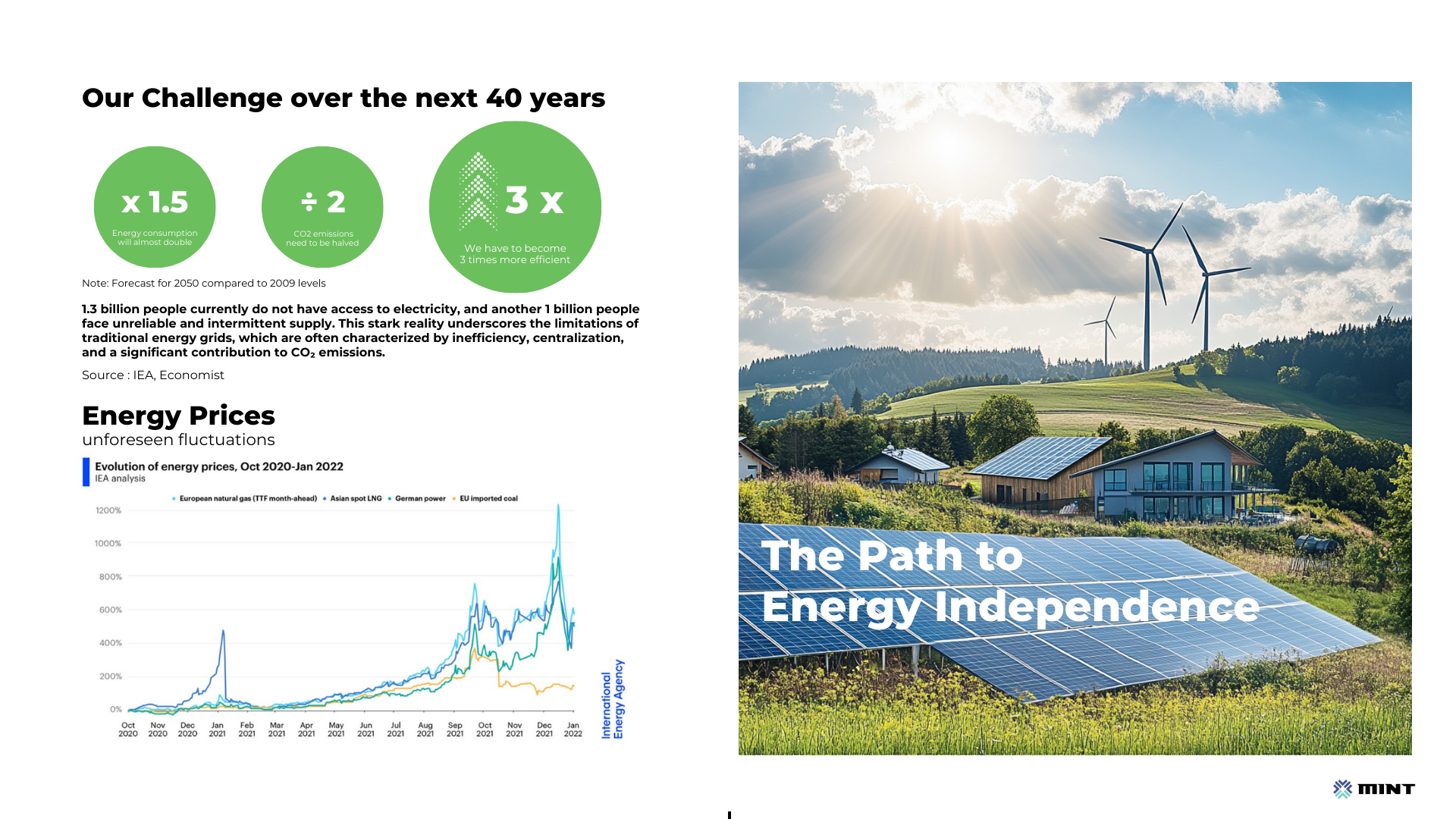Click the European natural gas legend dot
This screenshot has width=1456, height=819.
[174, 499]
